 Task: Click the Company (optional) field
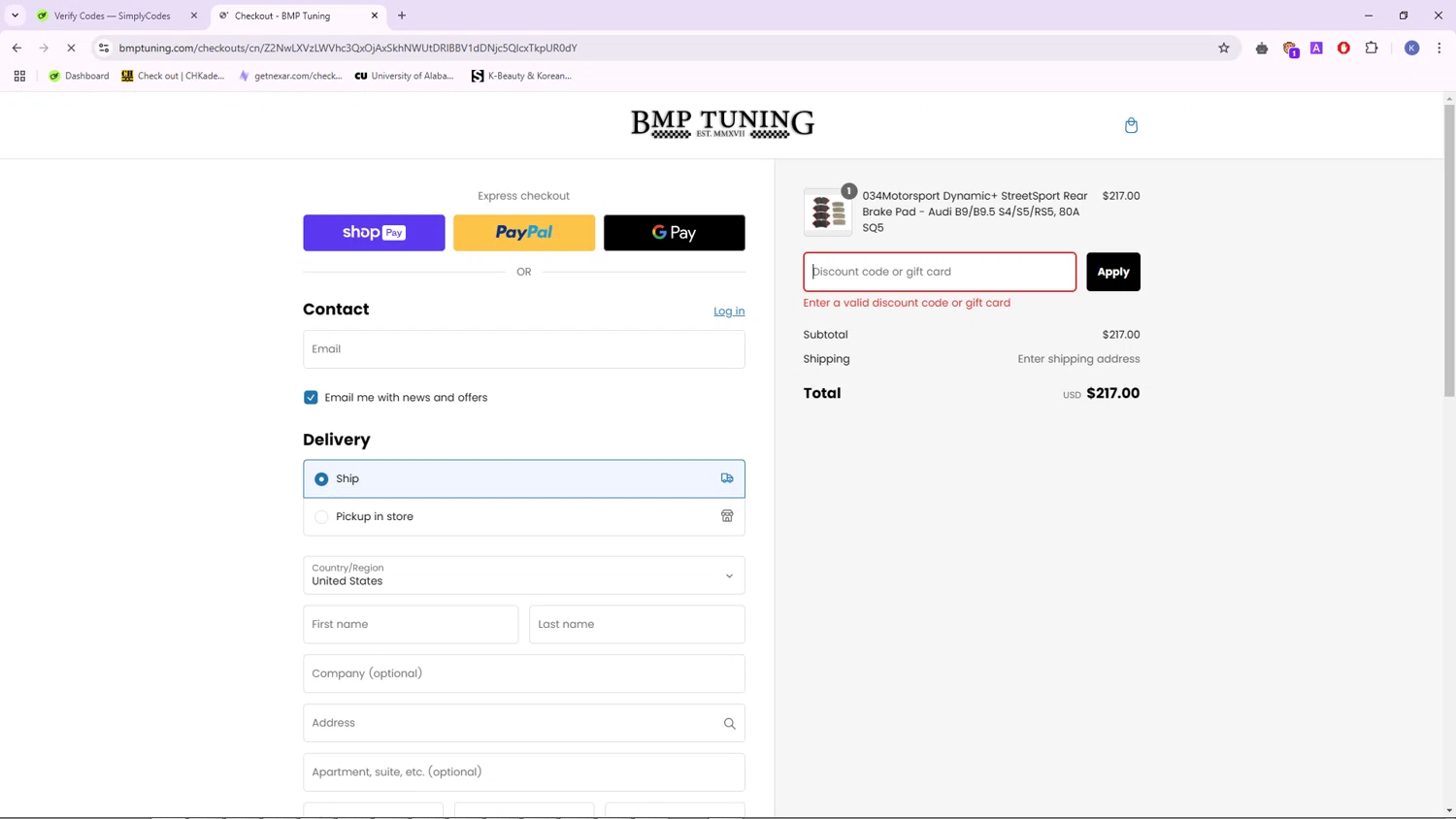[x=524, y=673]
